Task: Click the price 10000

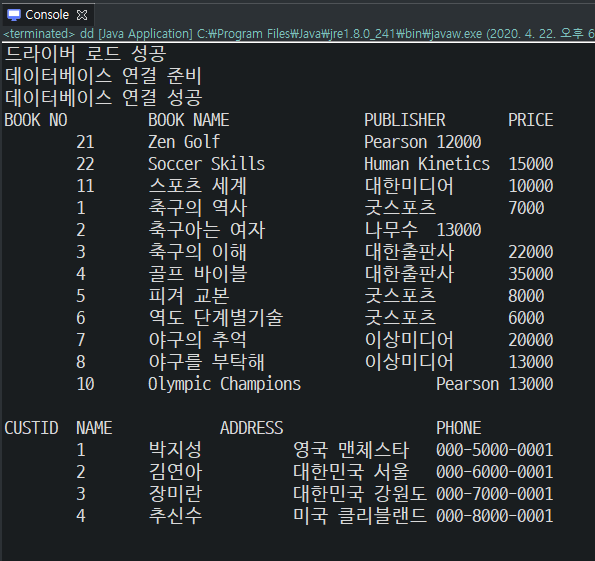Action: click(x=530, y=186)
